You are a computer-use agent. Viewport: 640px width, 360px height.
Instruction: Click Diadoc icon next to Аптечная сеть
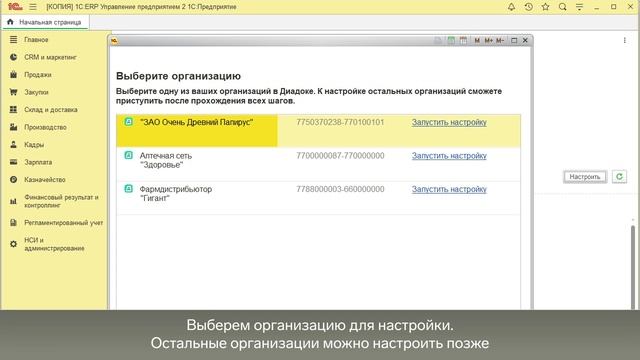coord(129,155)
